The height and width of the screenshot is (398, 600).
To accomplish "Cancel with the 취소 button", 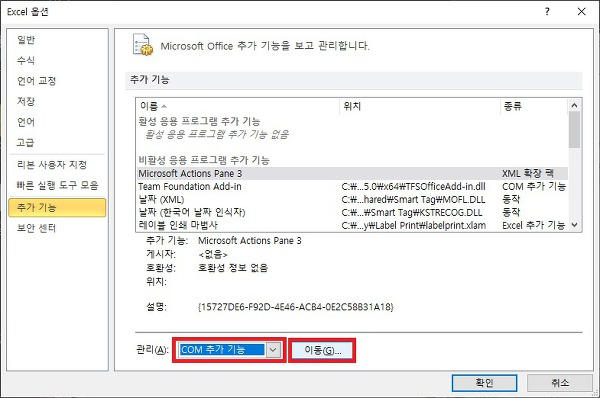I will tap(560, 383).
